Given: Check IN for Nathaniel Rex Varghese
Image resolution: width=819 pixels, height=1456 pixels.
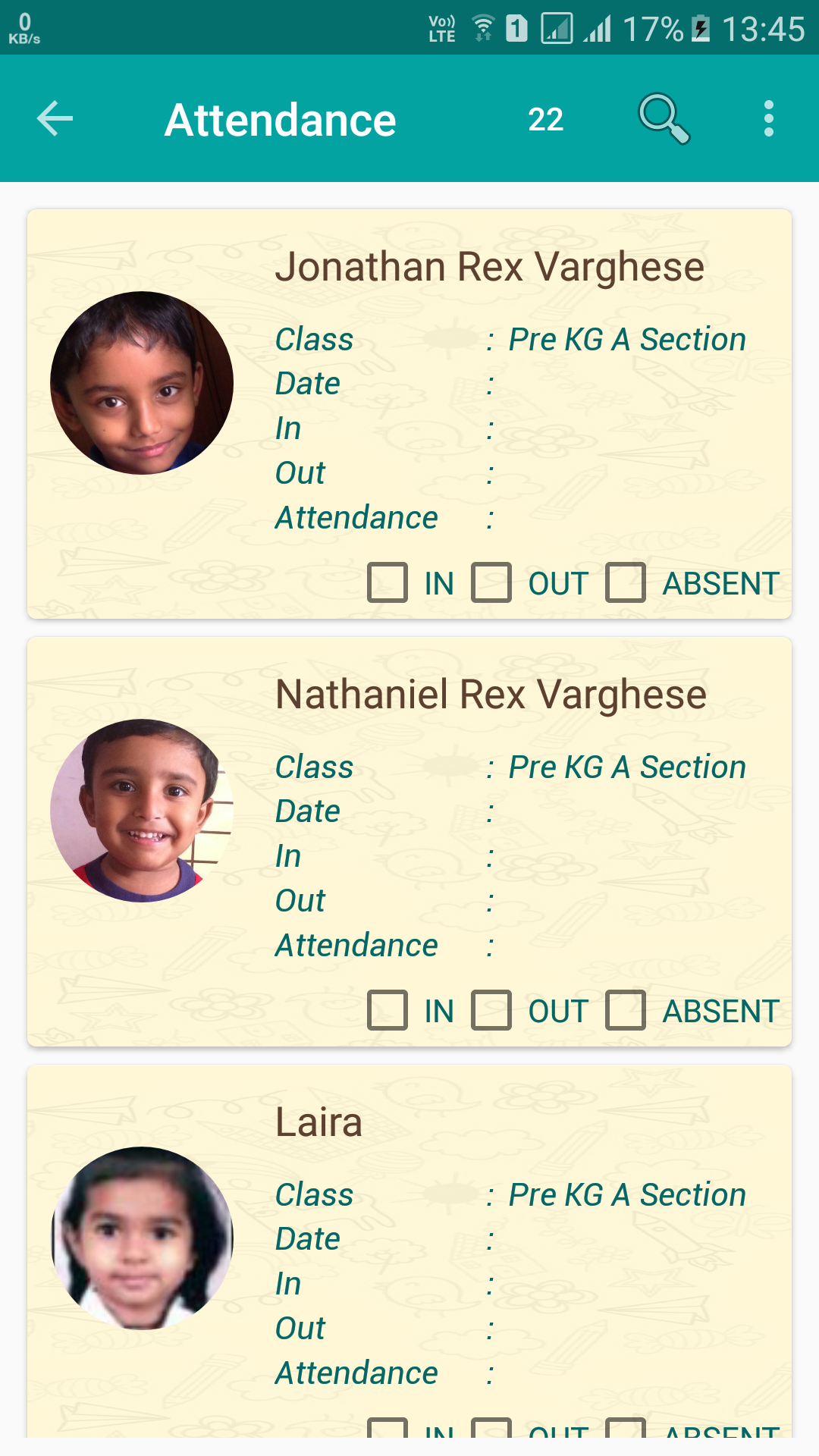Looking at the screenshot, I should pos(388,1010).
